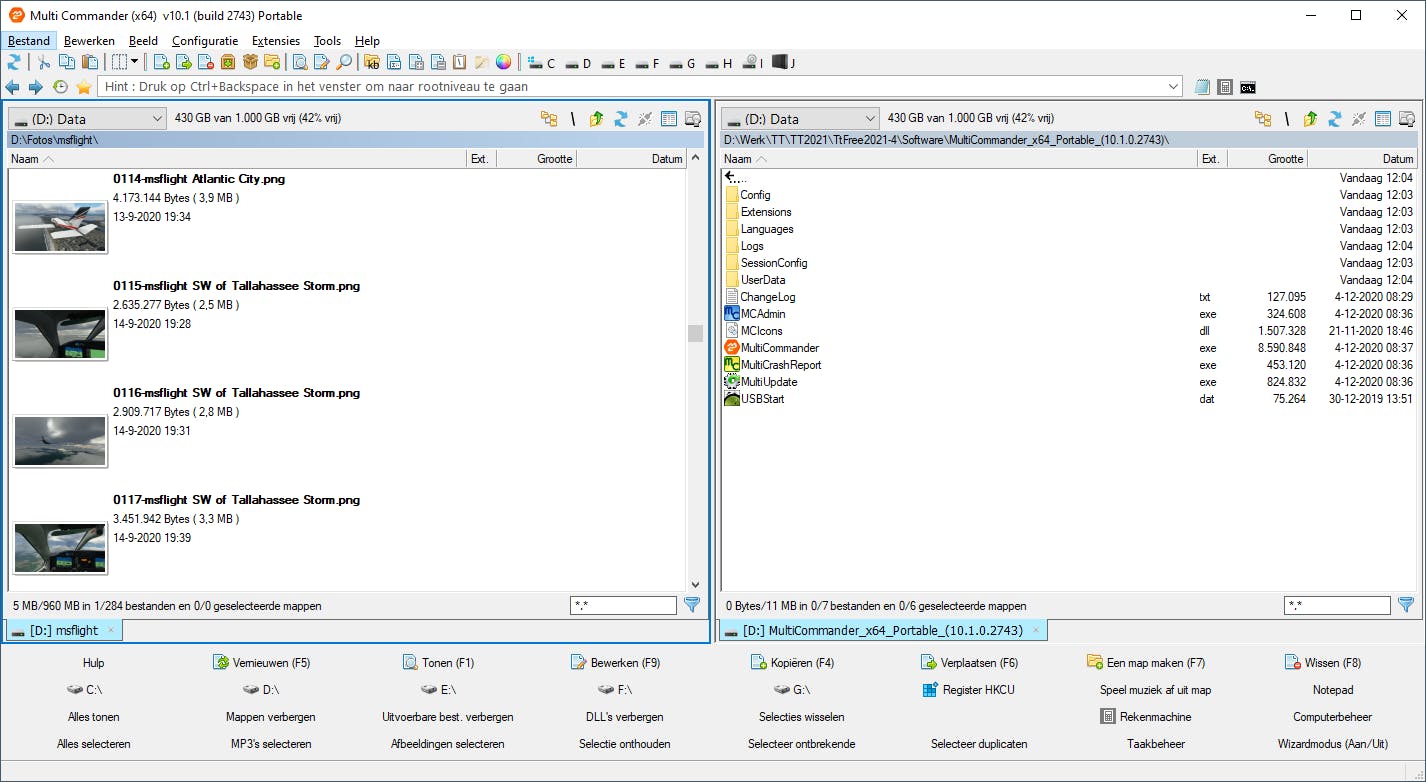The height and width of the screenshot is (782, 1426).
Task: Open the Configuratie menu
Action: pyautogui.click(x=204, y=41)
